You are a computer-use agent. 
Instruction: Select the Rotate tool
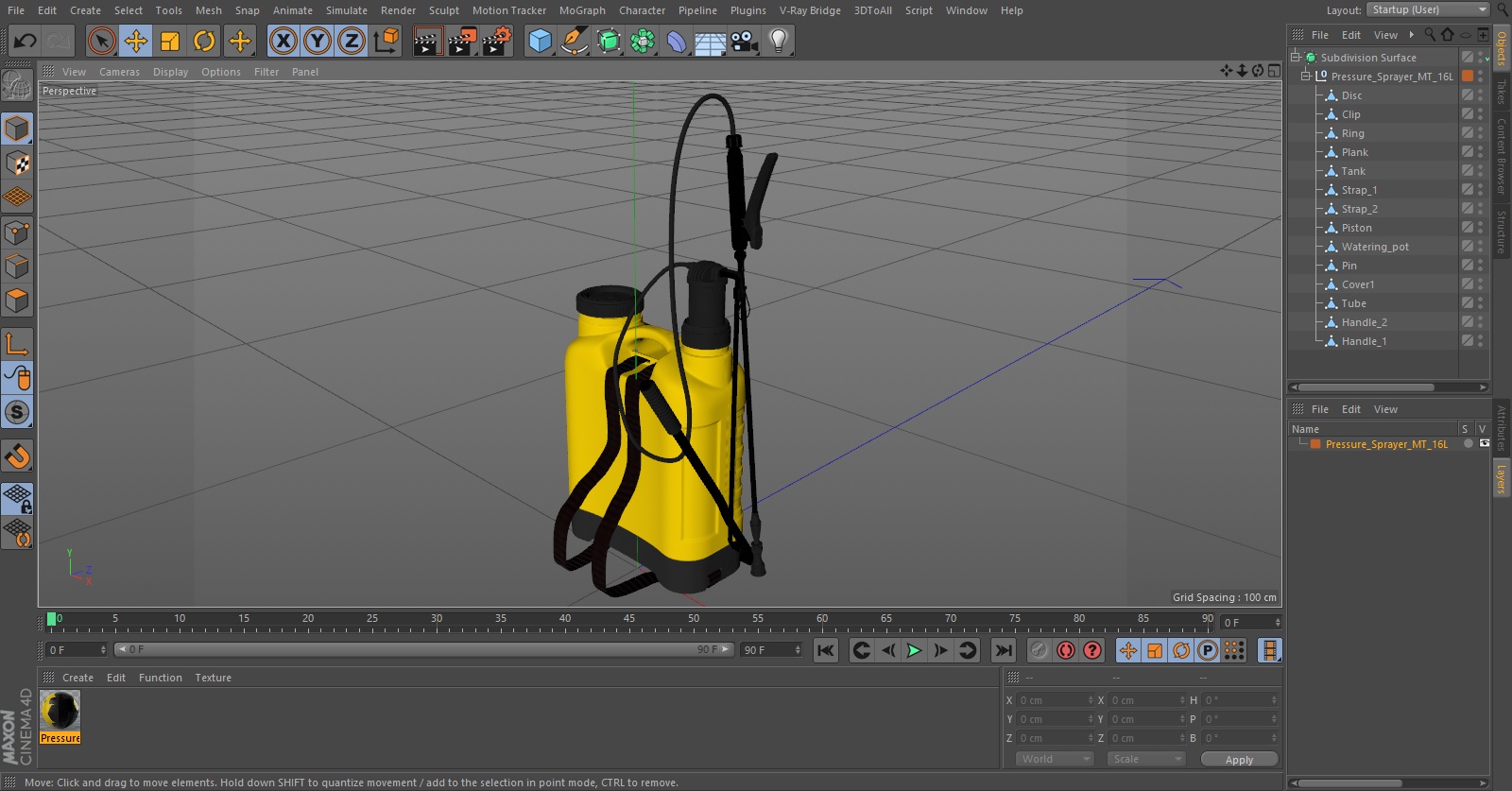pos(204,41)
